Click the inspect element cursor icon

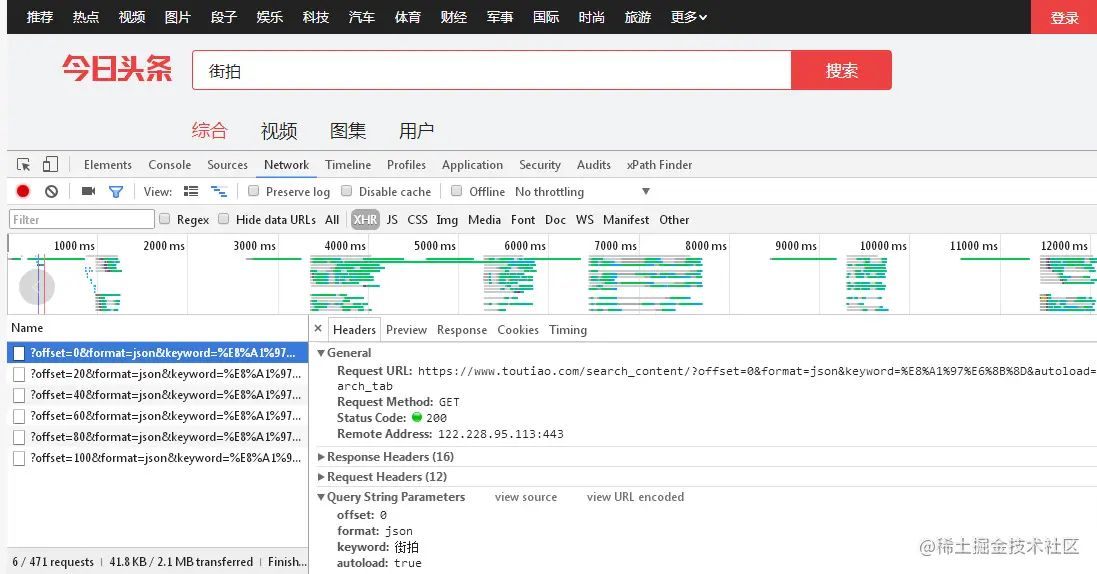tap(23, 164)
